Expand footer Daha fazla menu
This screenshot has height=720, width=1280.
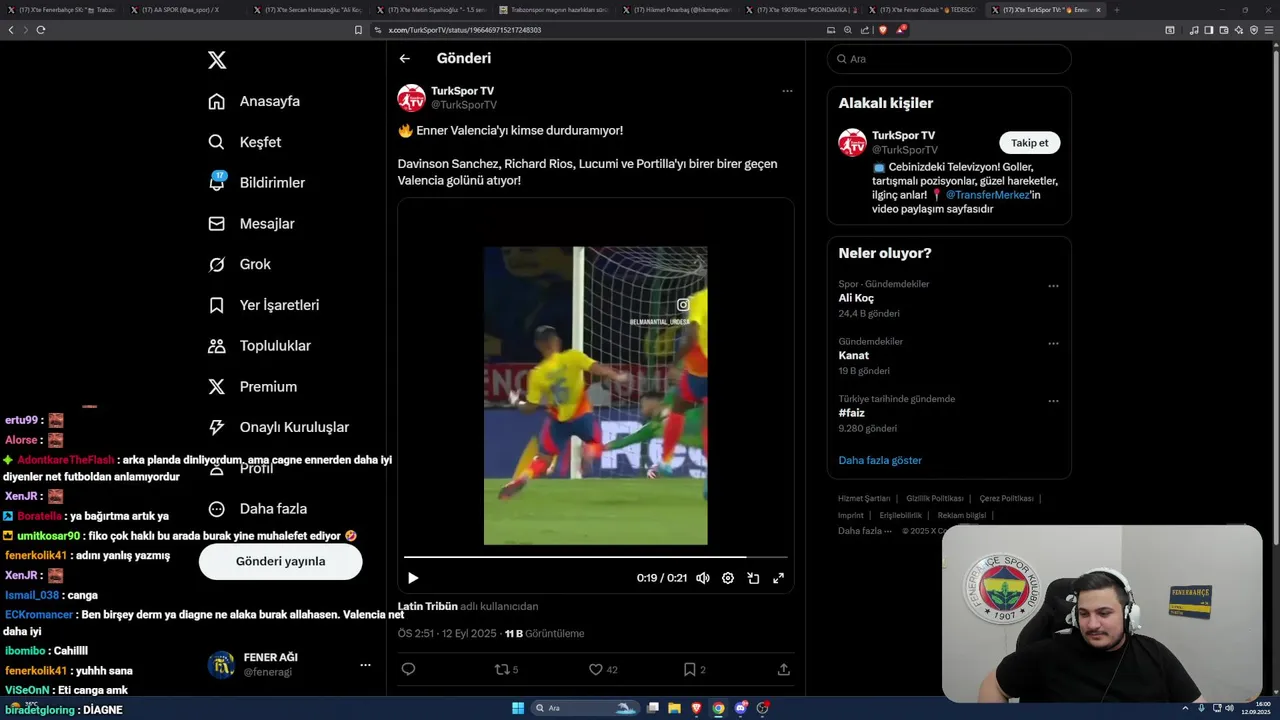(x=864, y=531)
